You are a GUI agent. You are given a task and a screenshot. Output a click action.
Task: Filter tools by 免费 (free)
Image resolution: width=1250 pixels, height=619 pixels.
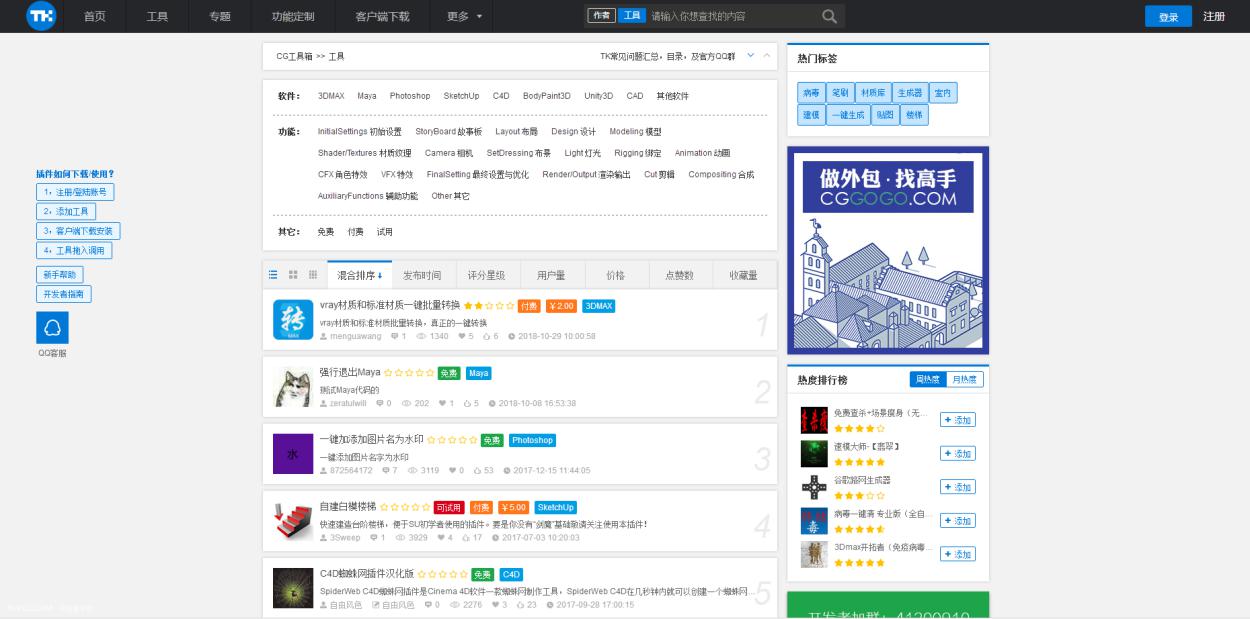pyautogui.click(x=323, y=232)
